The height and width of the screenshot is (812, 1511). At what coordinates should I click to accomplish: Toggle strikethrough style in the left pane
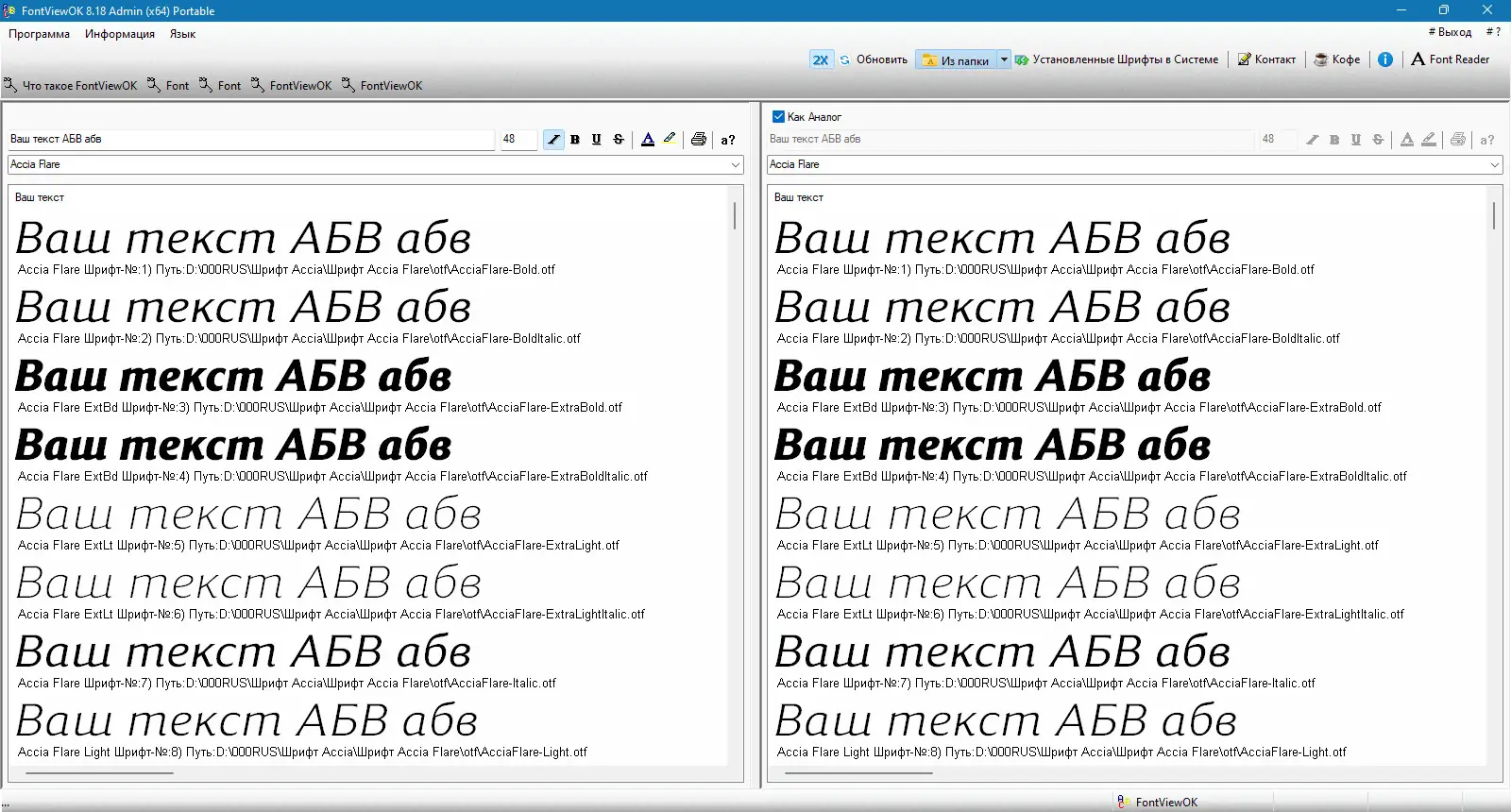[619, 140]
